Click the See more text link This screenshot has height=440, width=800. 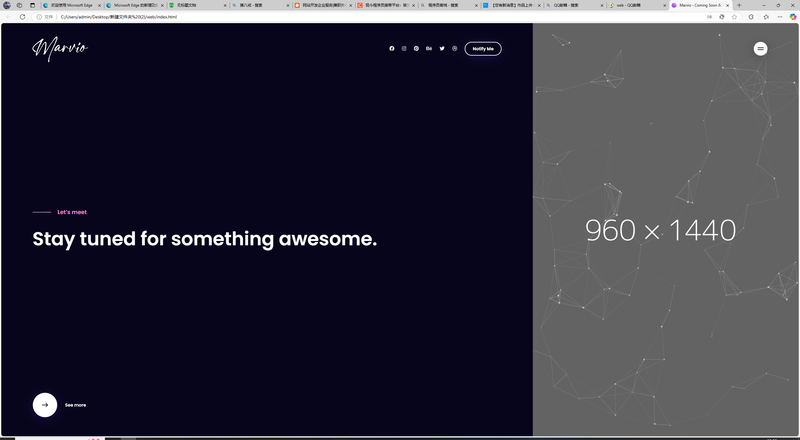tap(76, 405)
